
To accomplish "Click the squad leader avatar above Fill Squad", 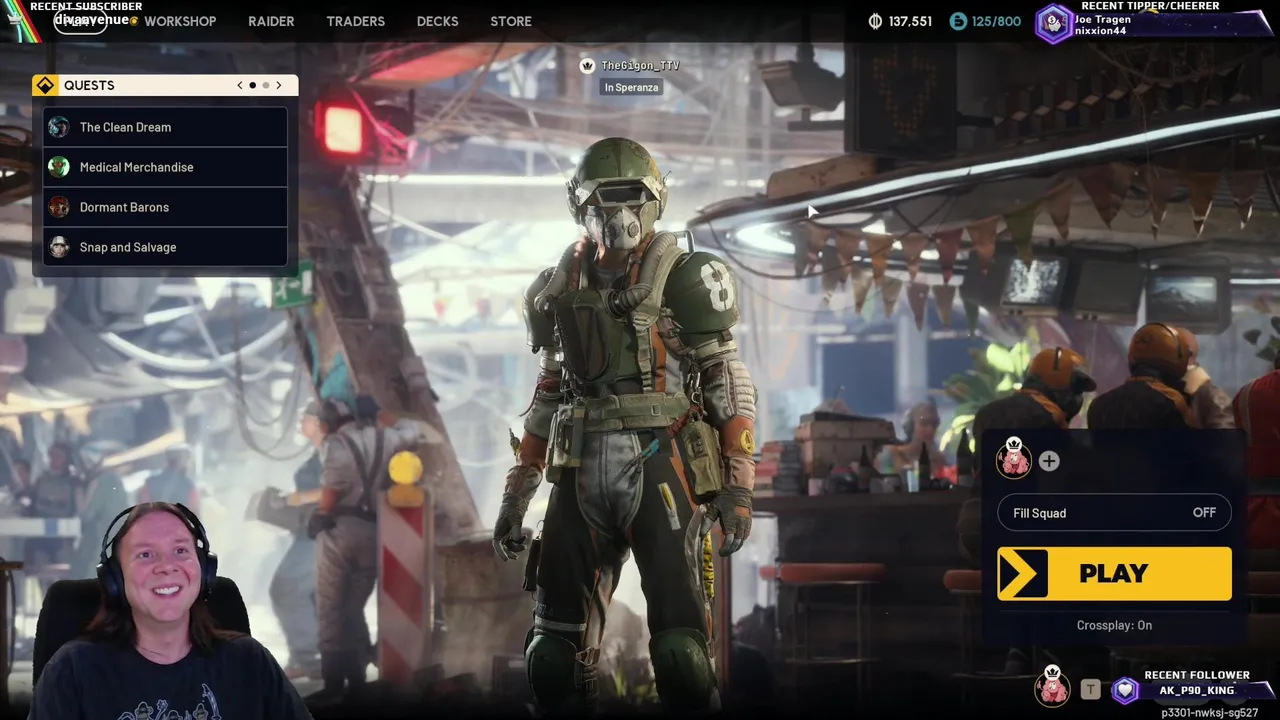I will [x=1014, y=457].
